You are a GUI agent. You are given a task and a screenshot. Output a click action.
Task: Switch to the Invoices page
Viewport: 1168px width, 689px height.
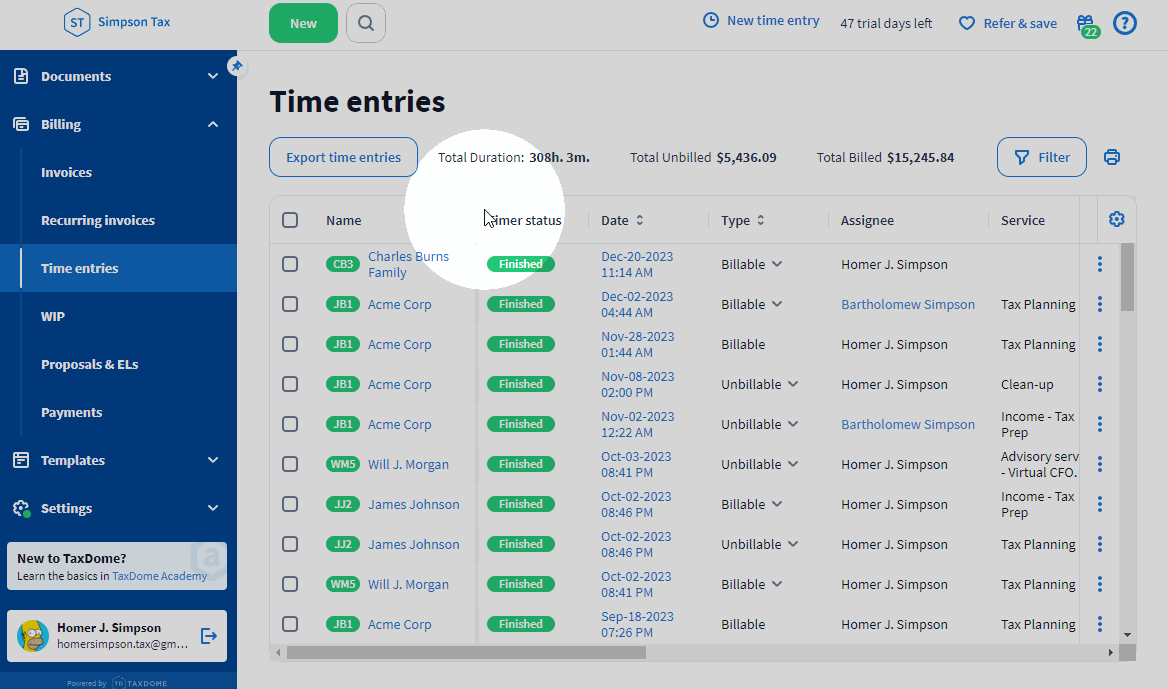[x=66, y=172]
